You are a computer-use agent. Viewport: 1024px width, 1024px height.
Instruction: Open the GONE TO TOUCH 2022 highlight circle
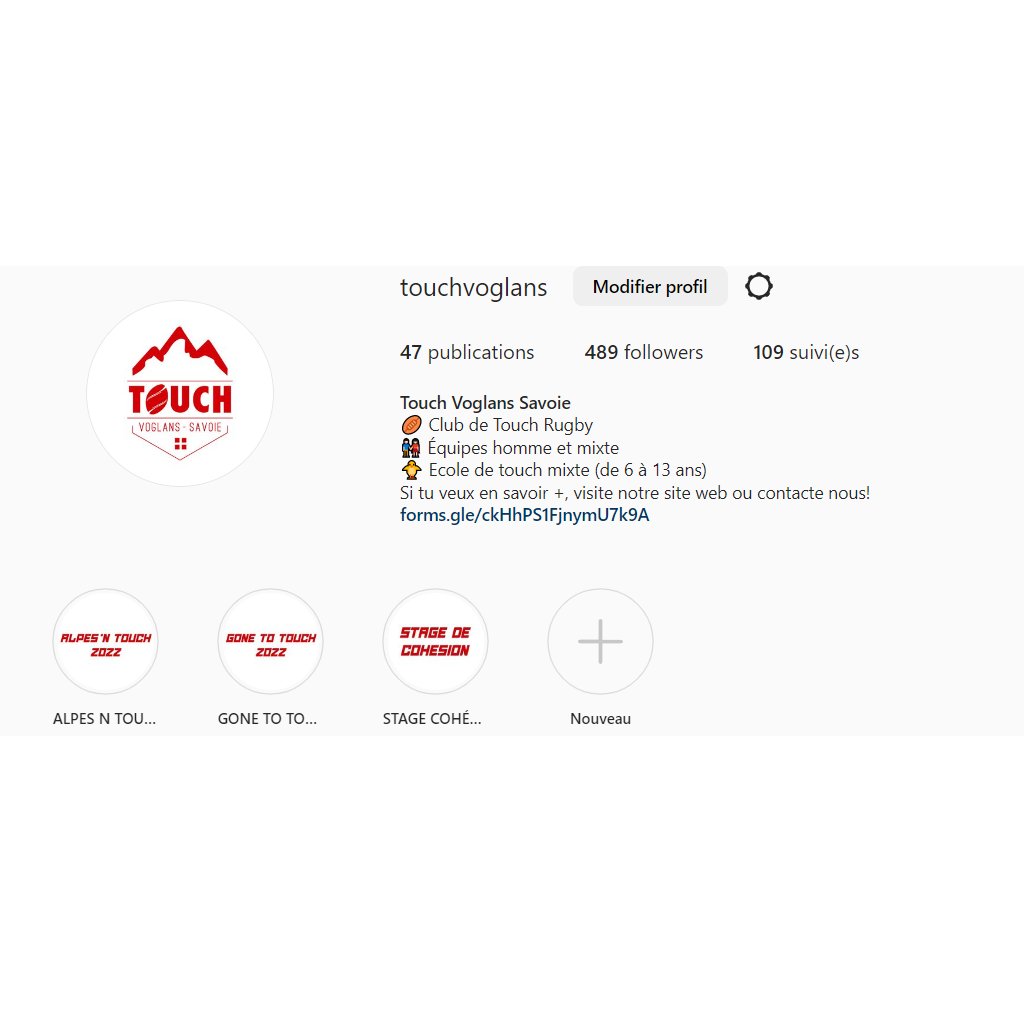click(x=270, y=641)
